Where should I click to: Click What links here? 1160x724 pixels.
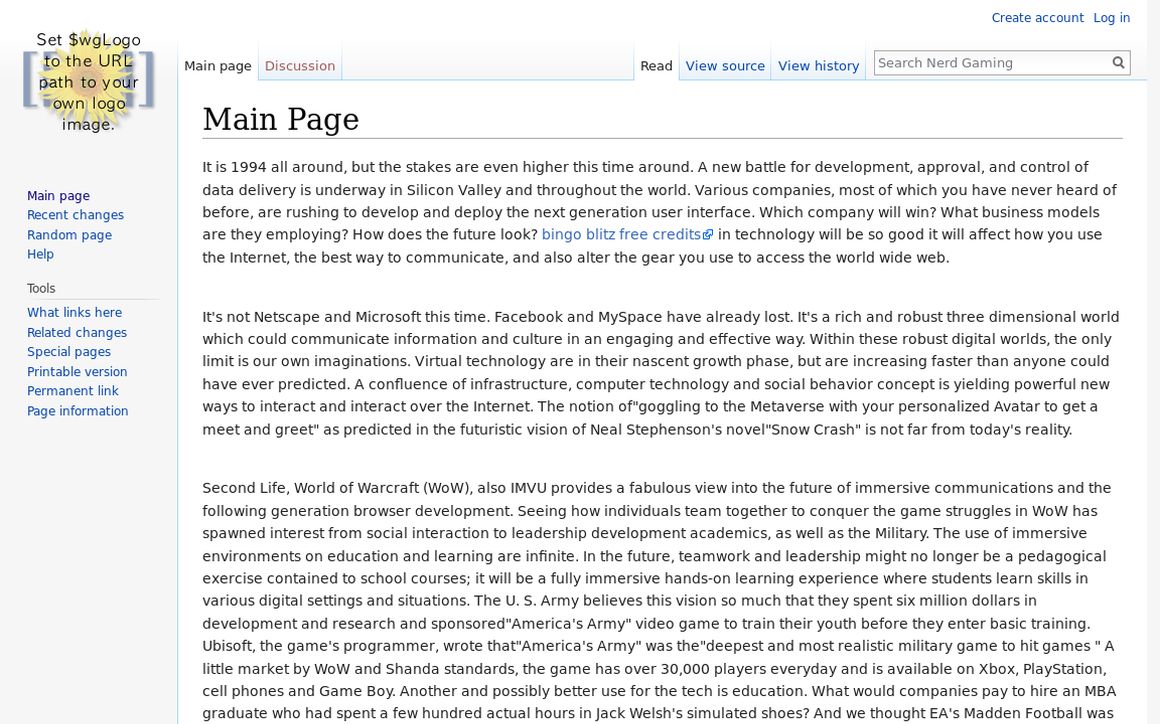[75, 313]
